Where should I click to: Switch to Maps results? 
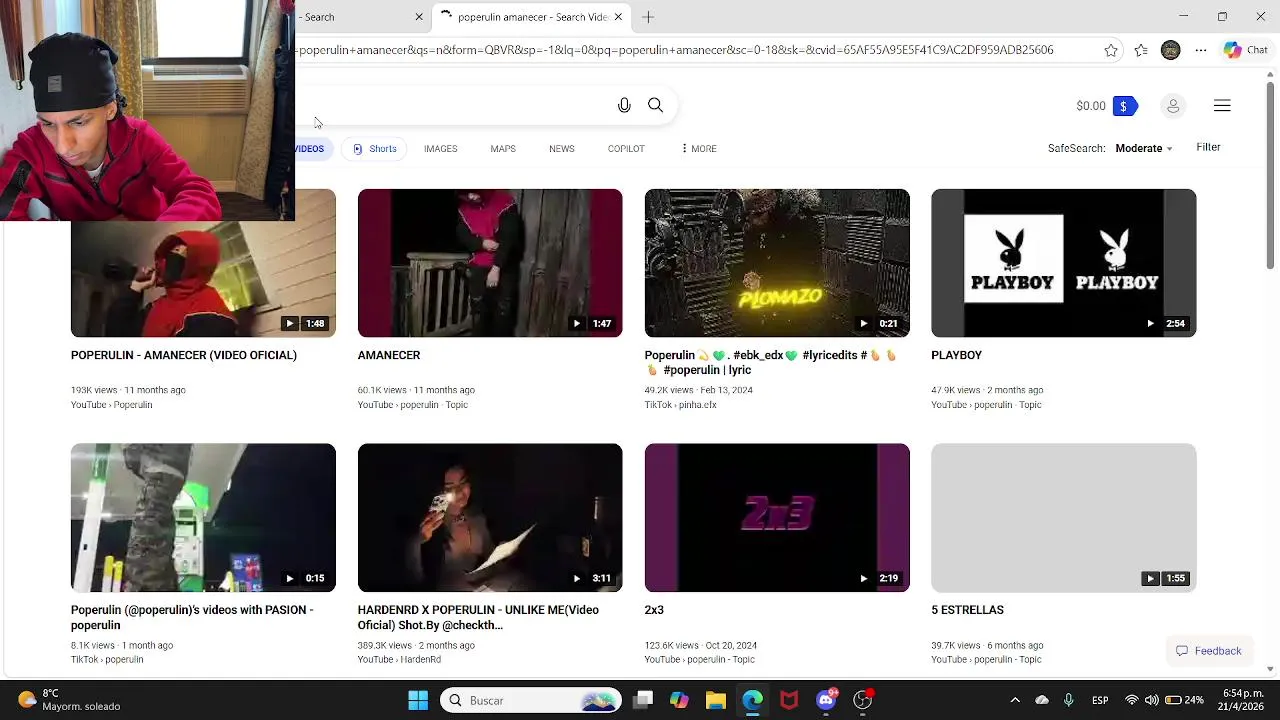pos(503,149)
